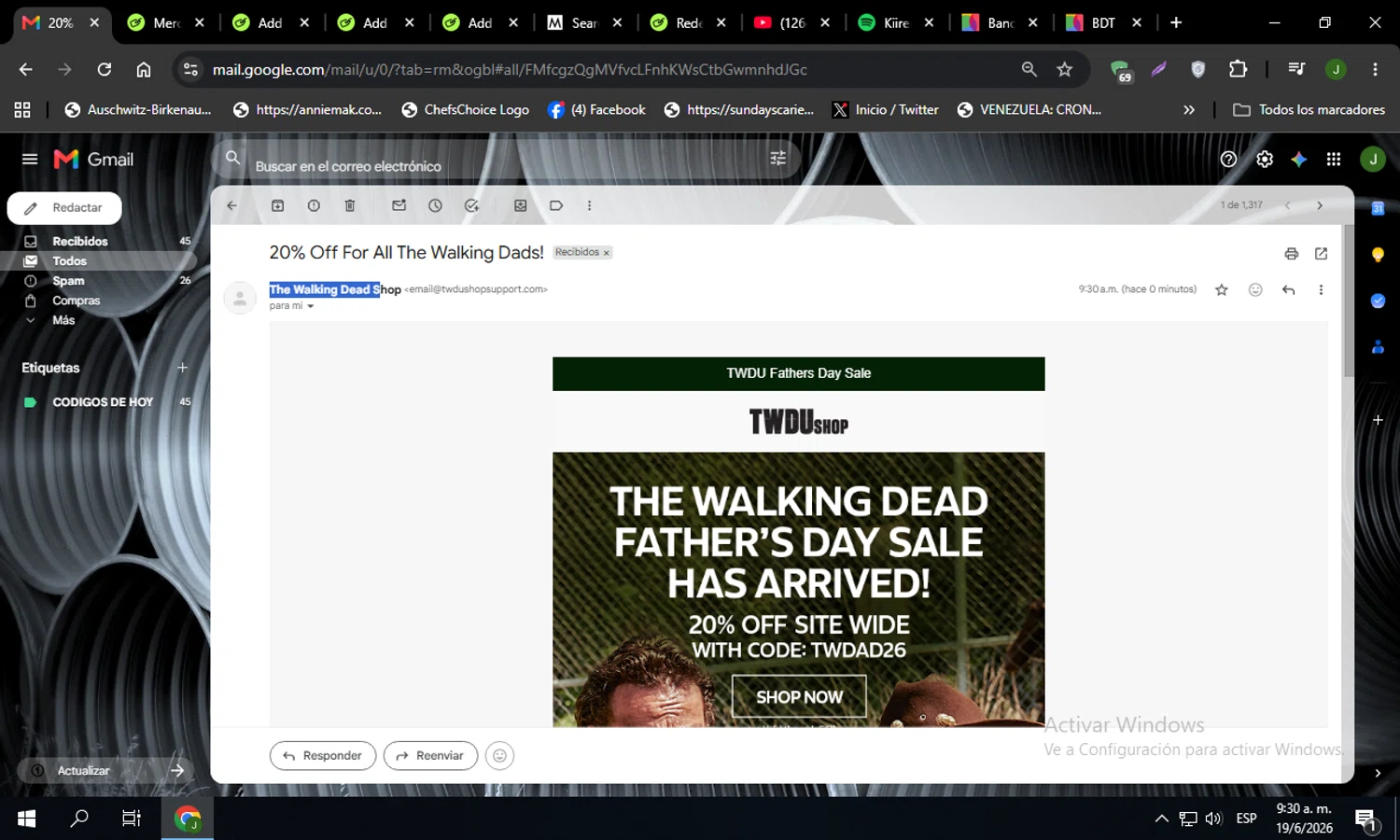Screen dimensions: 1400x840
Task: Mark the email as unread
Action: [x=399, y=205]
